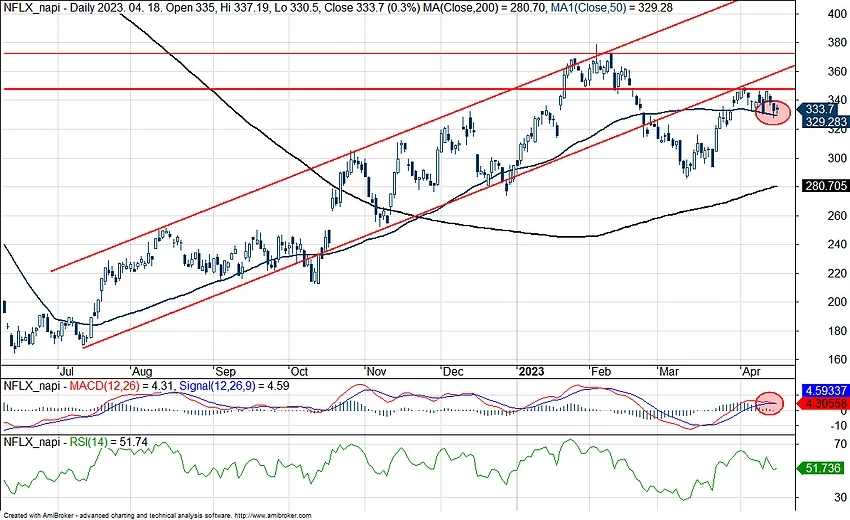
Task: Click the Dec label on the time axis
Action: coord(453,372)
